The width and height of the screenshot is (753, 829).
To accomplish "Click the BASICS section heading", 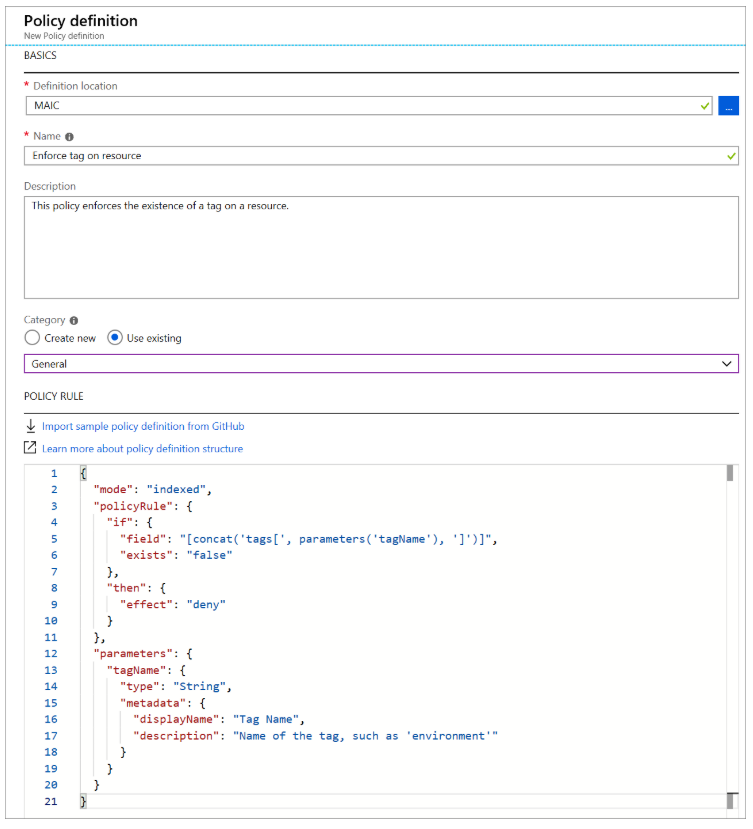I will click(x=40, y=56).
